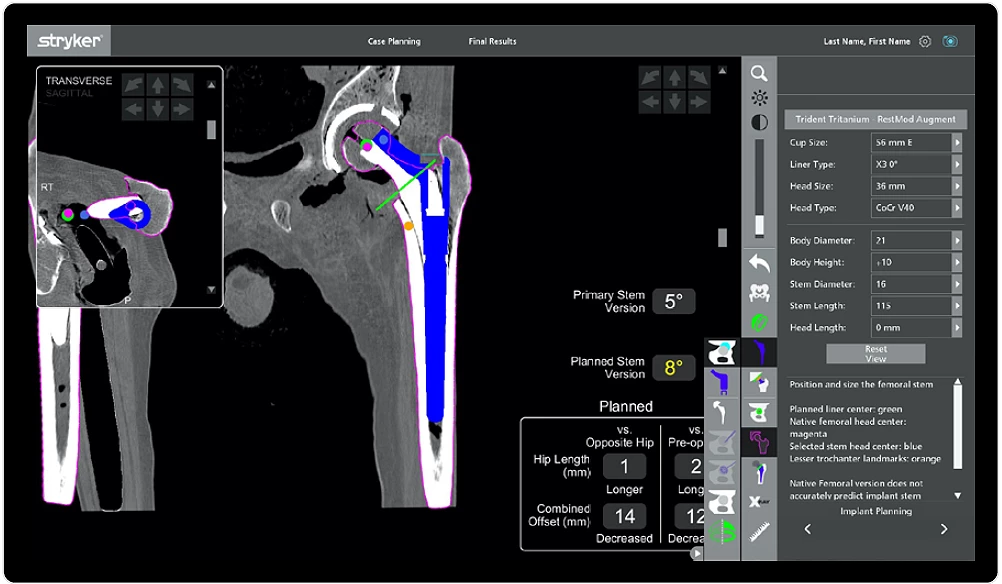This screenshot has height=584, width=1002.
Task: Toggle the green spine landmark overlay icon
Action: (x=721, y=531)
